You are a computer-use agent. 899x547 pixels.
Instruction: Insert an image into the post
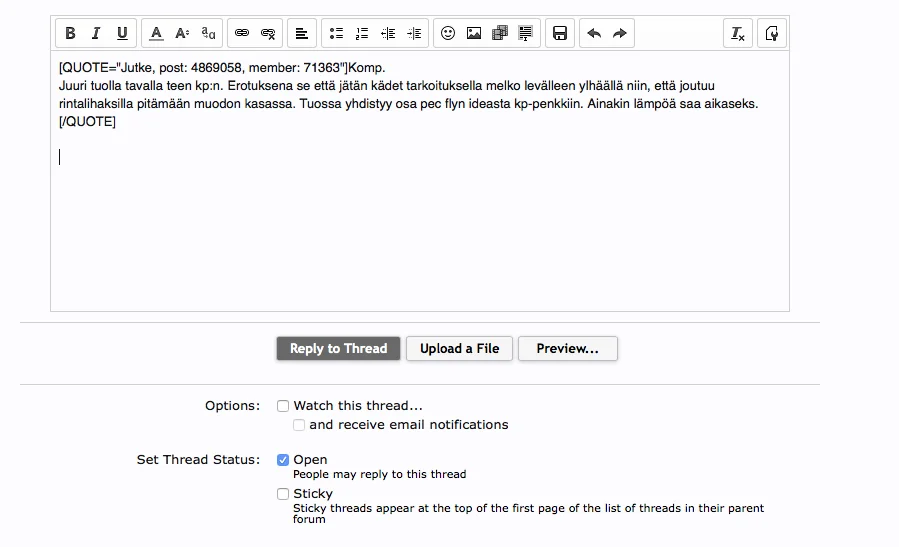click(474, 33)
